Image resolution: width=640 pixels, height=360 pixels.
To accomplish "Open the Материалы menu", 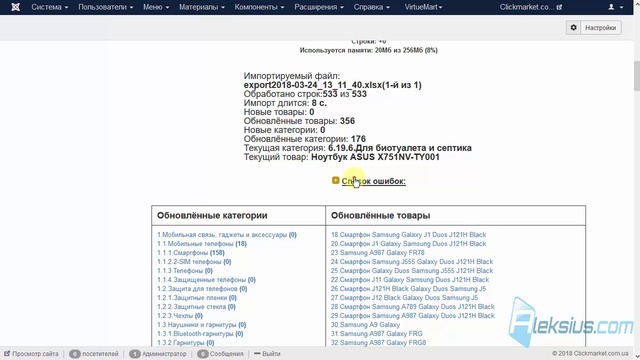I will [x=202, y=7].
